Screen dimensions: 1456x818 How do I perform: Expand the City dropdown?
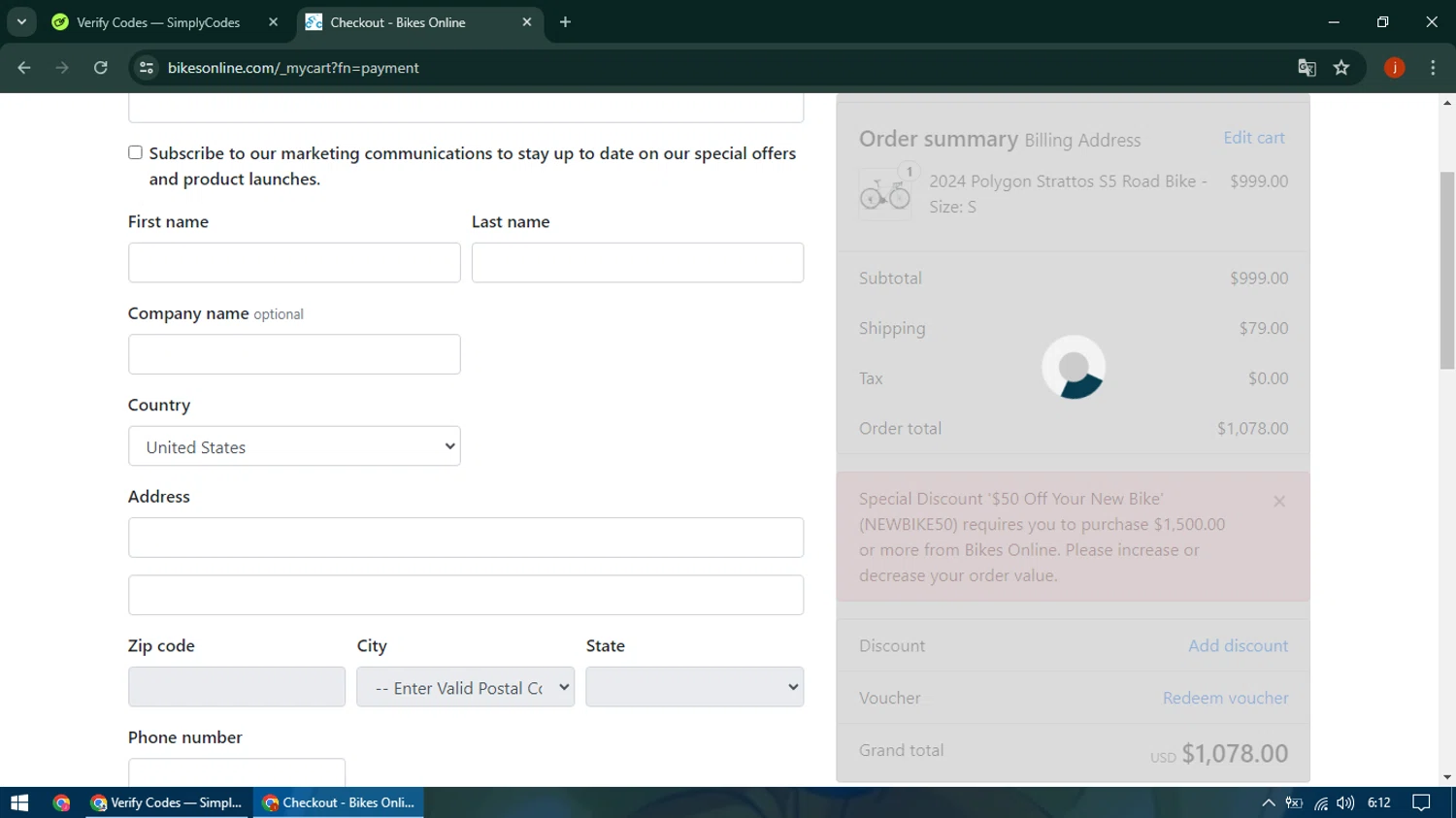pos(465,687)
